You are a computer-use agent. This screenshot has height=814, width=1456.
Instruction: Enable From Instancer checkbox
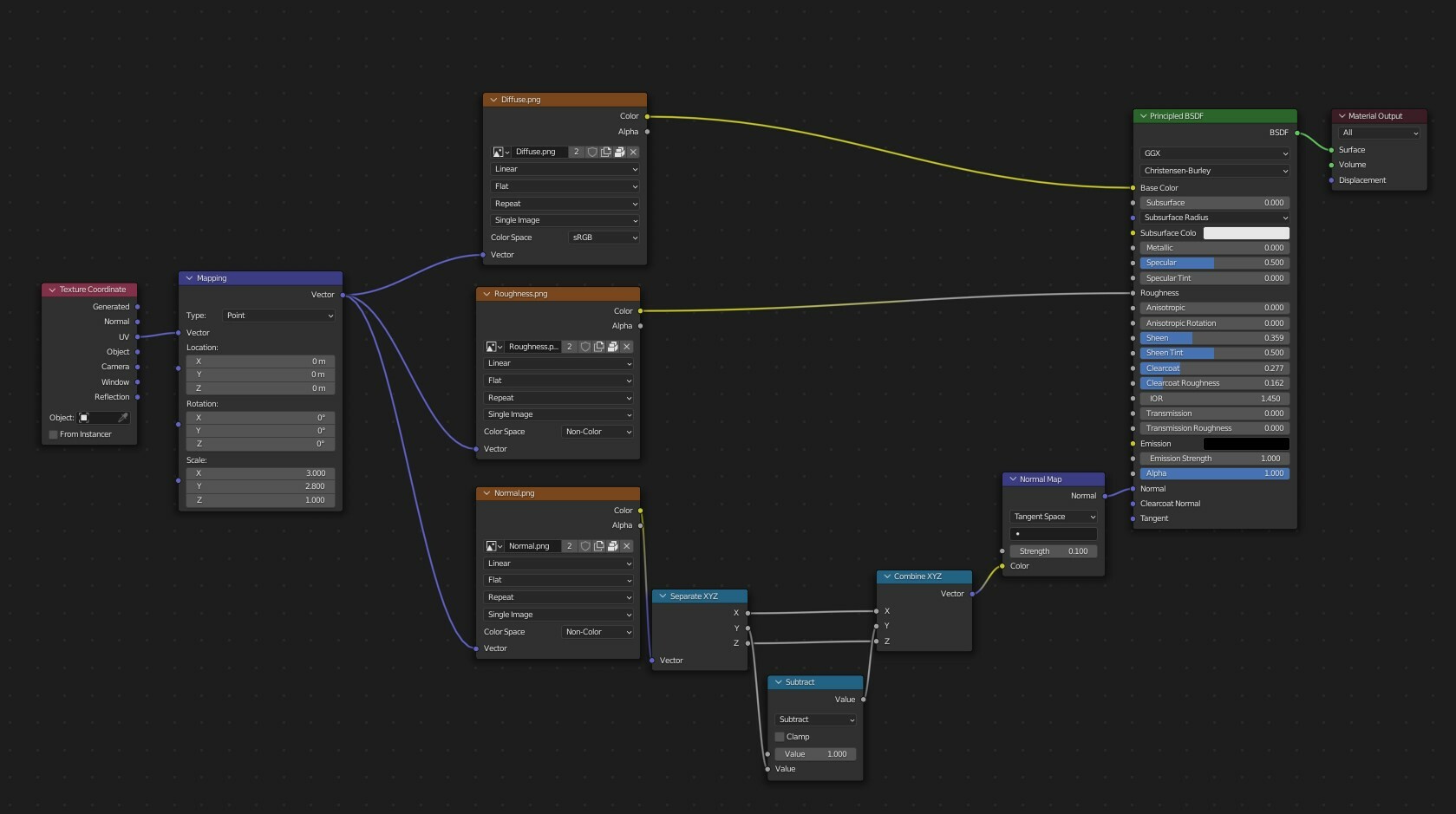click(x=54, y=434)
